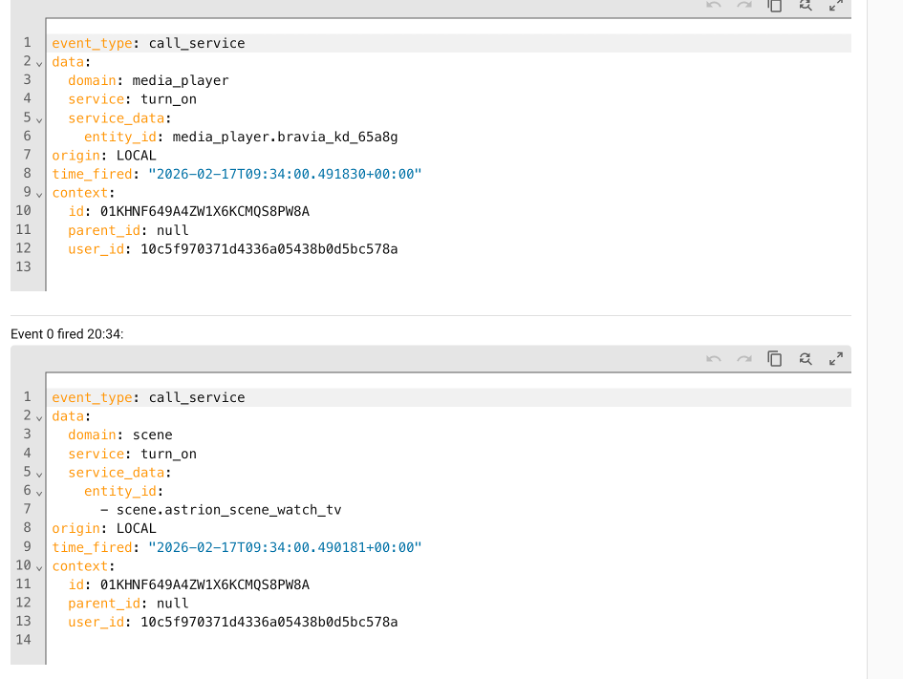This screenshot has width=904, height=680.
Task: Copy the scene event YAML in bottom editor
Action: point(774,359)
